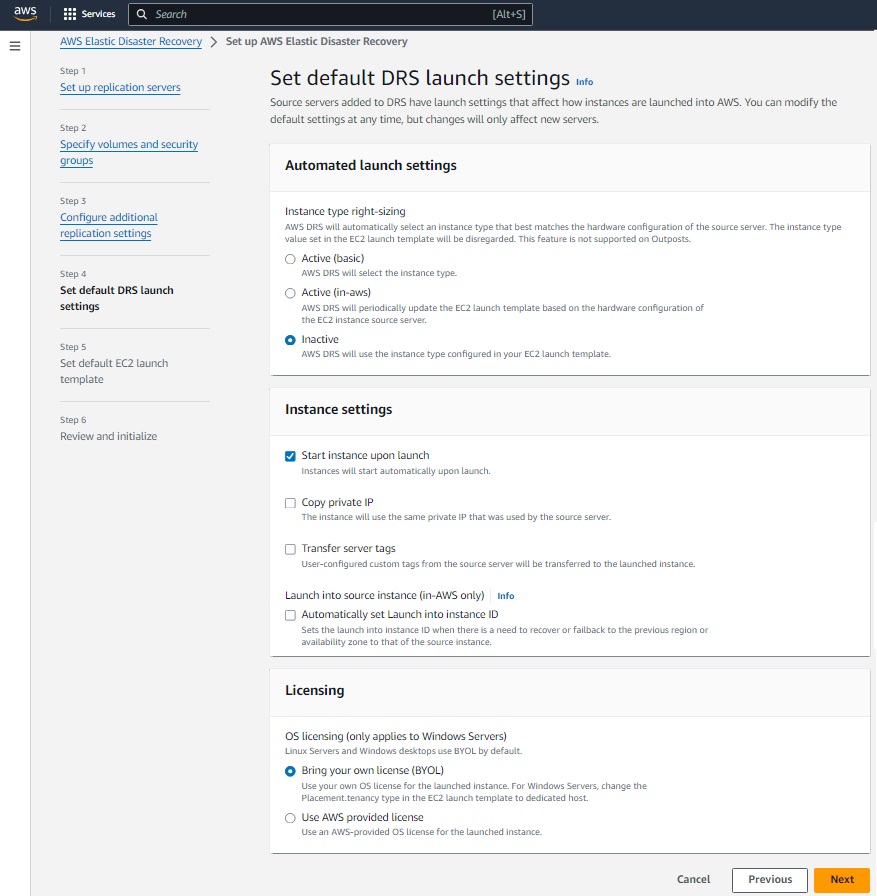Click the search magnifier icon

pyautogui.click(x=142, y=14)
